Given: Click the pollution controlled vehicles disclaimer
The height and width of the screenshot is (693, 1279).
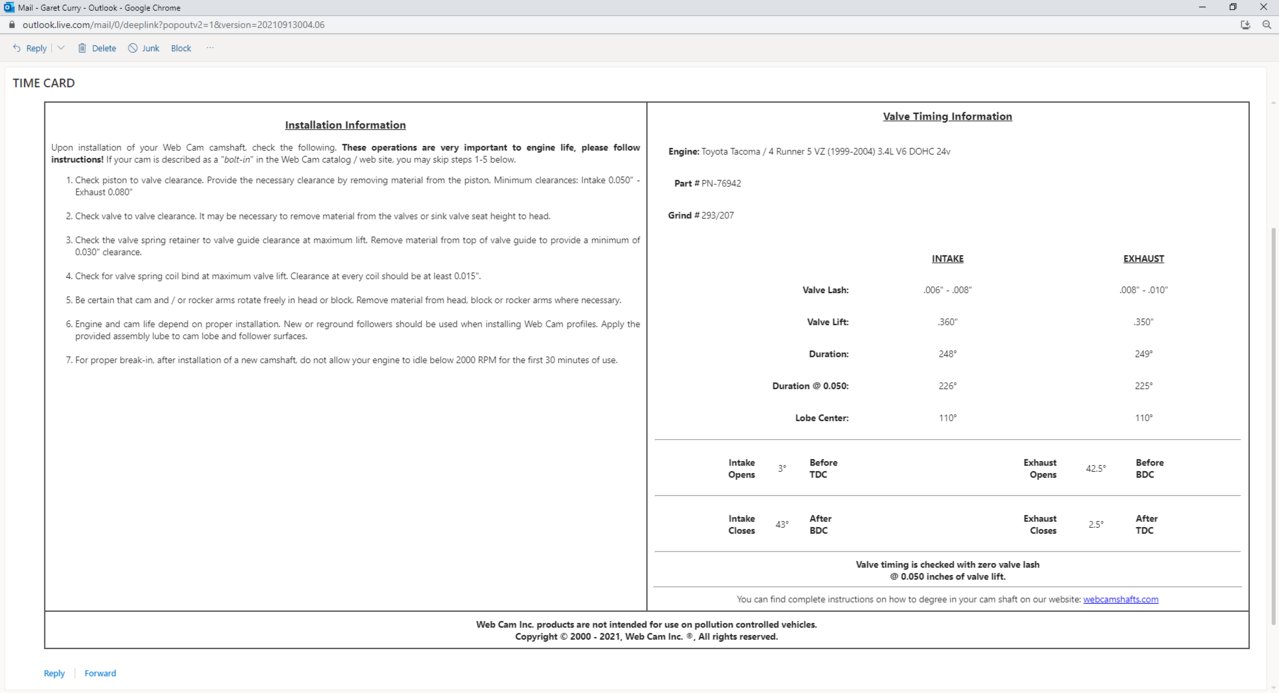Looking at the screenshot, I should [x=646, y=624].
